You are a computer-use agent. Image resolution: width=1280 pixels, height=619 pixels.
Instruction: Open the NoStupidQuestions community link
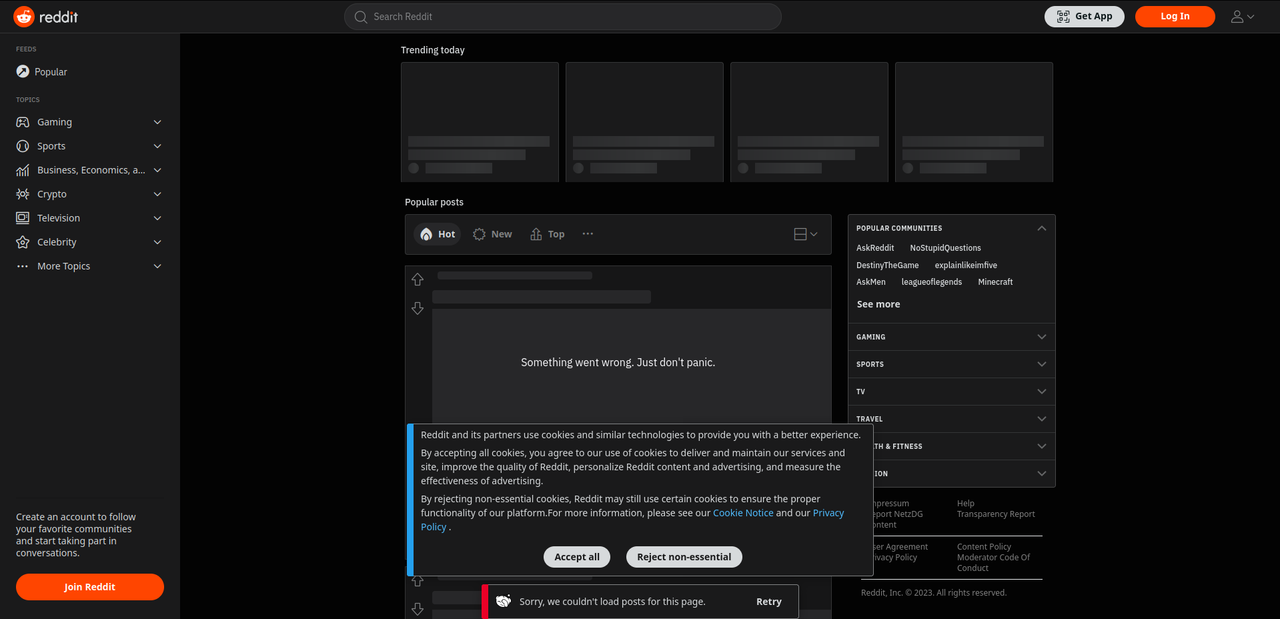(x=945, y=248)
